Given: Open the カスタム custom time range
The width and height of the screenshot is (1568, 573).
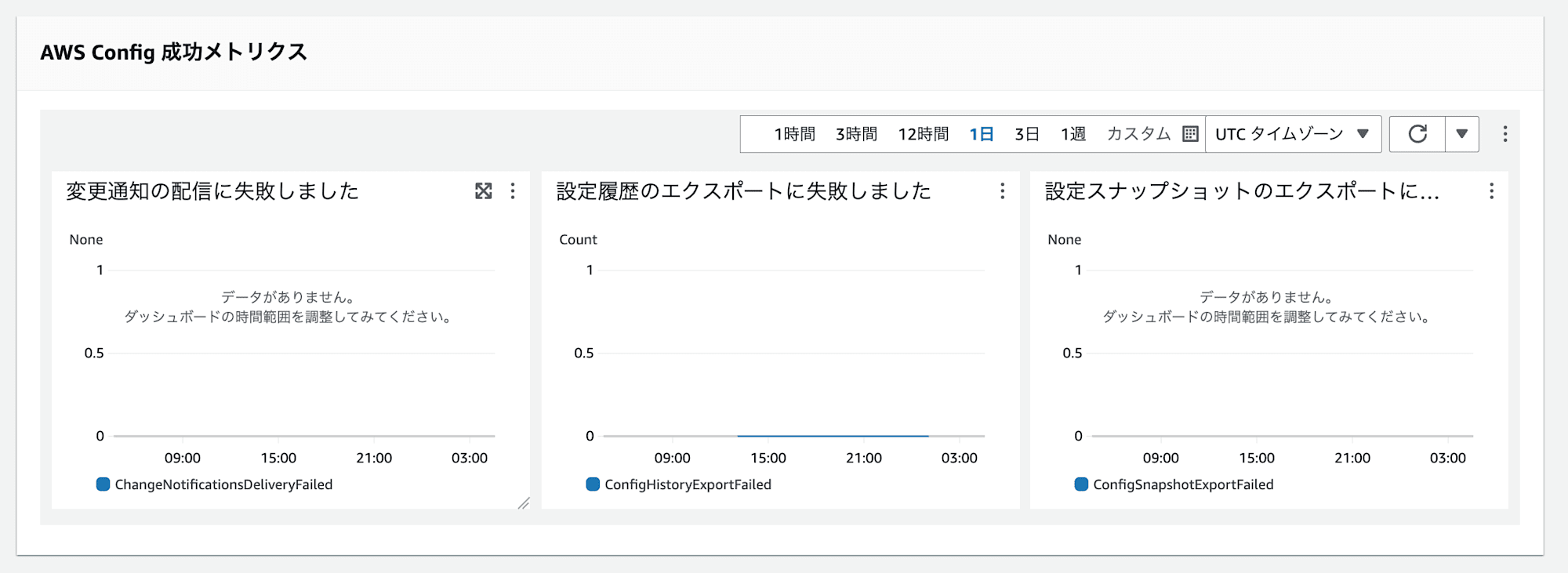Looking at the screenshot, I should [1138, 134].
